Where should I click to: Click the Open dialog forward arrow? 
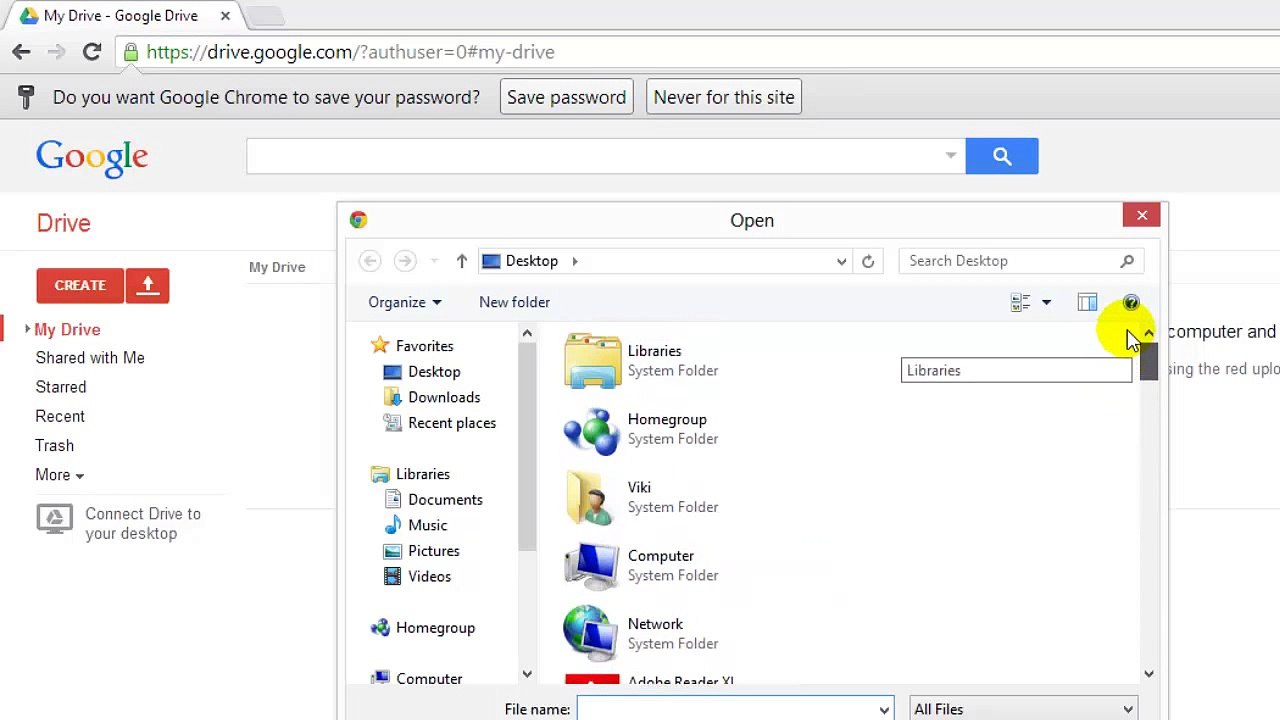pos(405,261)
